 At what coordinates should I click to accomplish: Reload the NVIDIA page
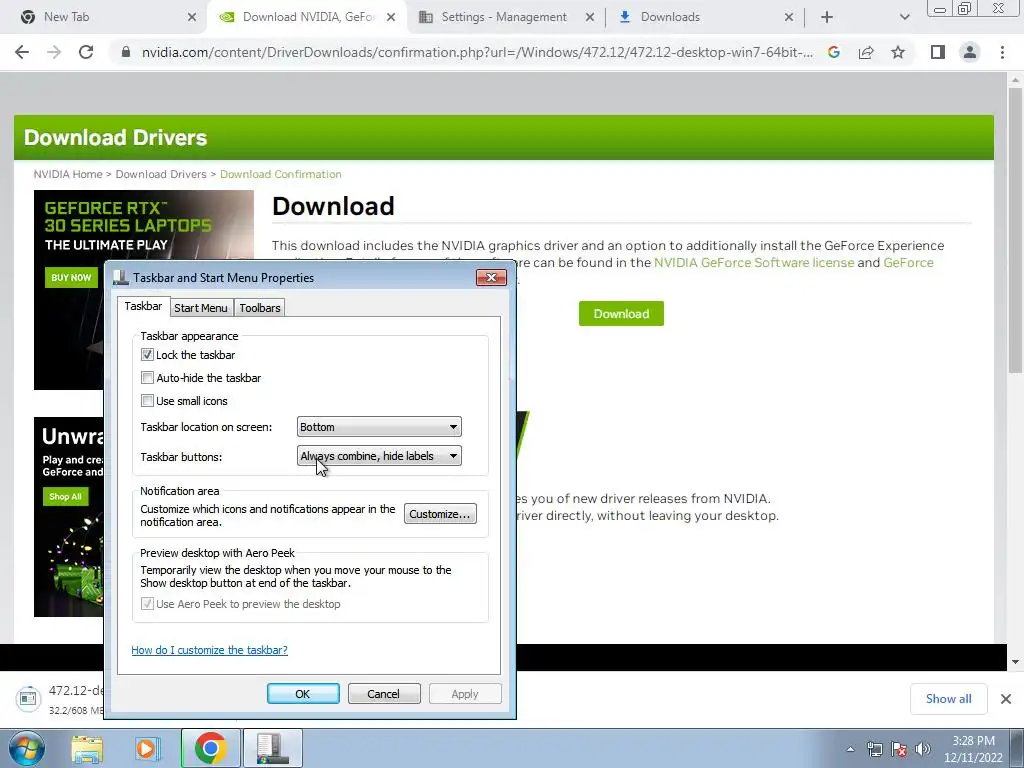[86, 52]
